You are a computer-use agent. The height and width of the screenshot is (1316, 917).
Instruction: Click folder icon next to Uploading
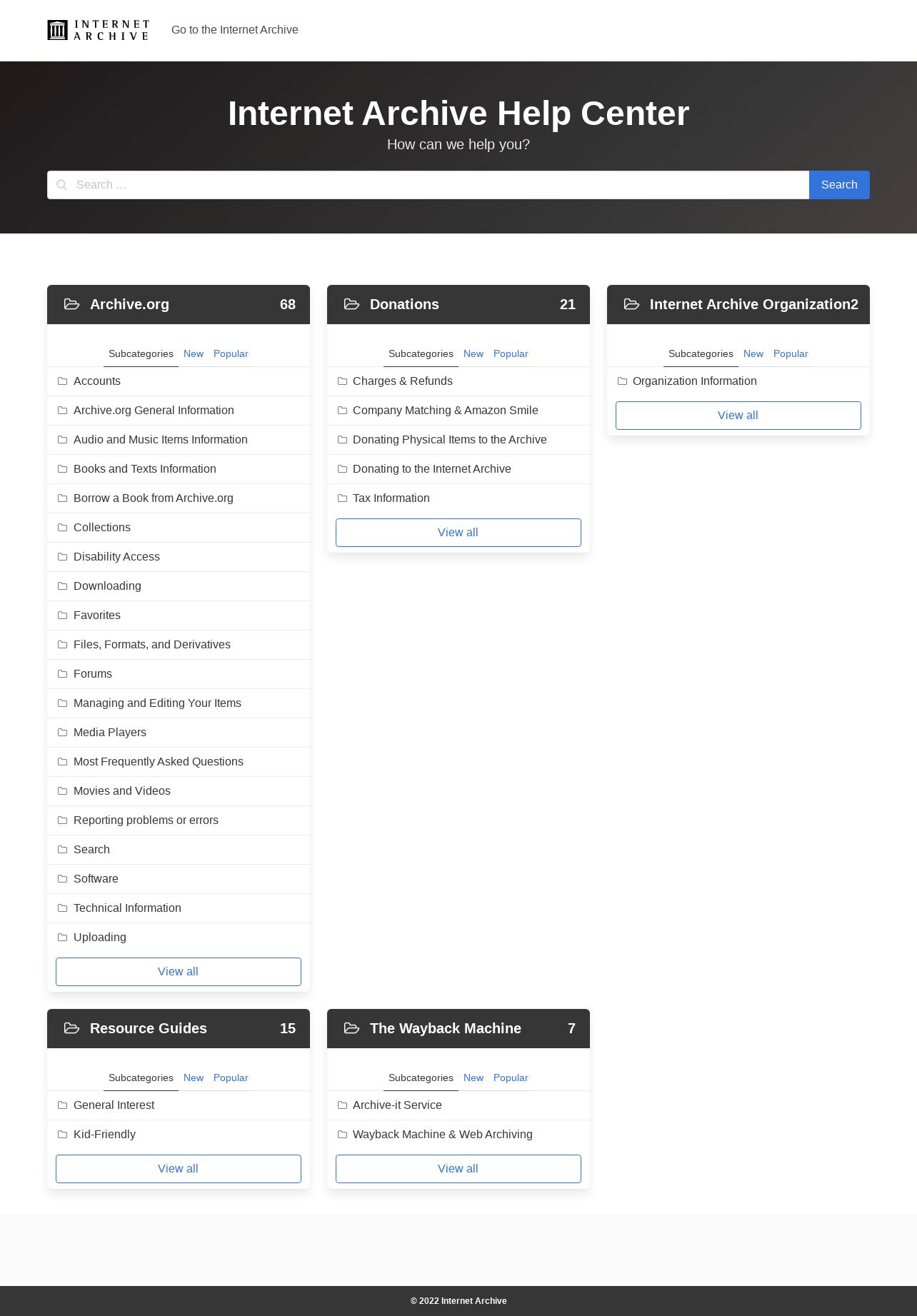[62, 938]
